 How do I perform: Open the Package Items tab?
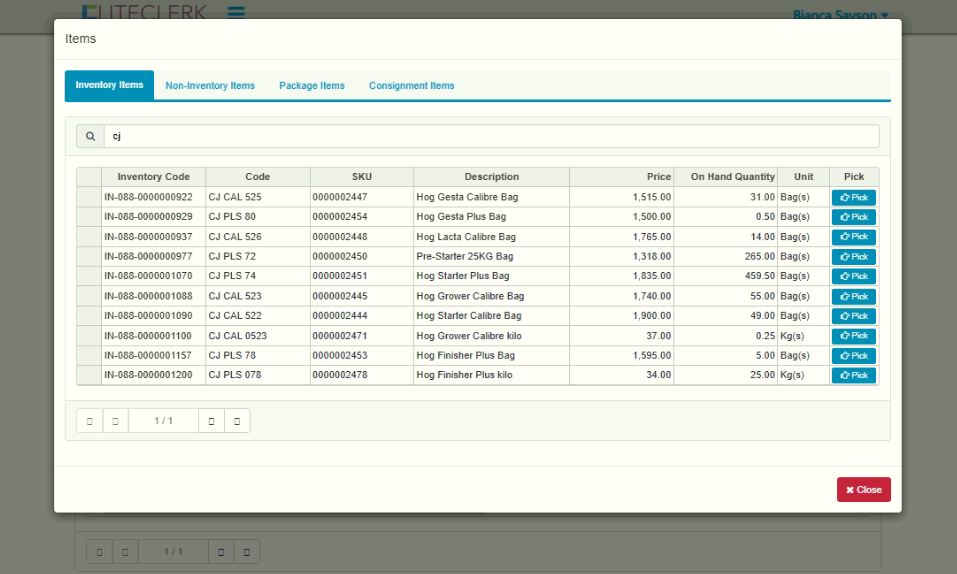point(312,86)
